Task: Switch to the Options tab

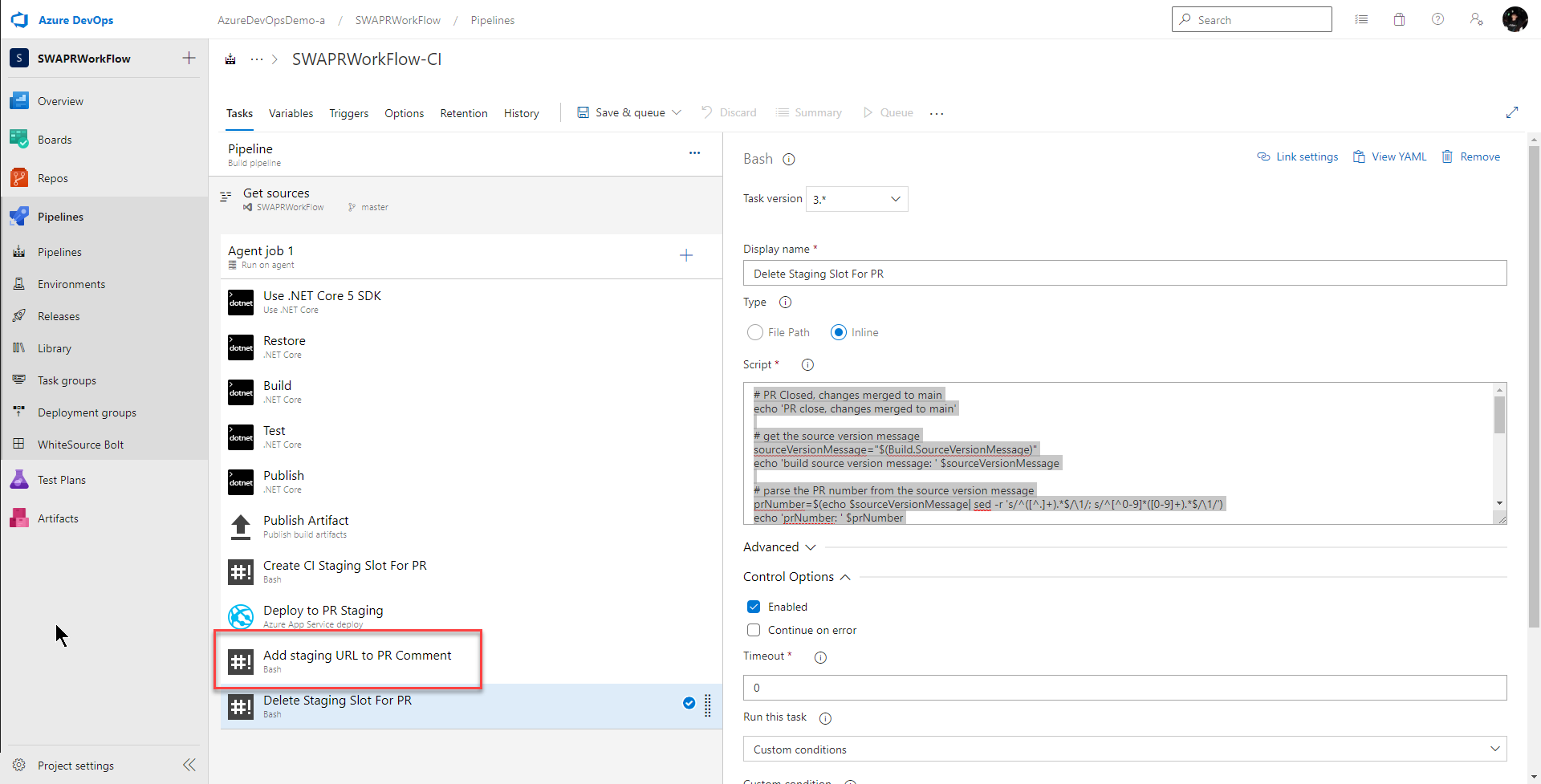Action: tap(405, 113)
